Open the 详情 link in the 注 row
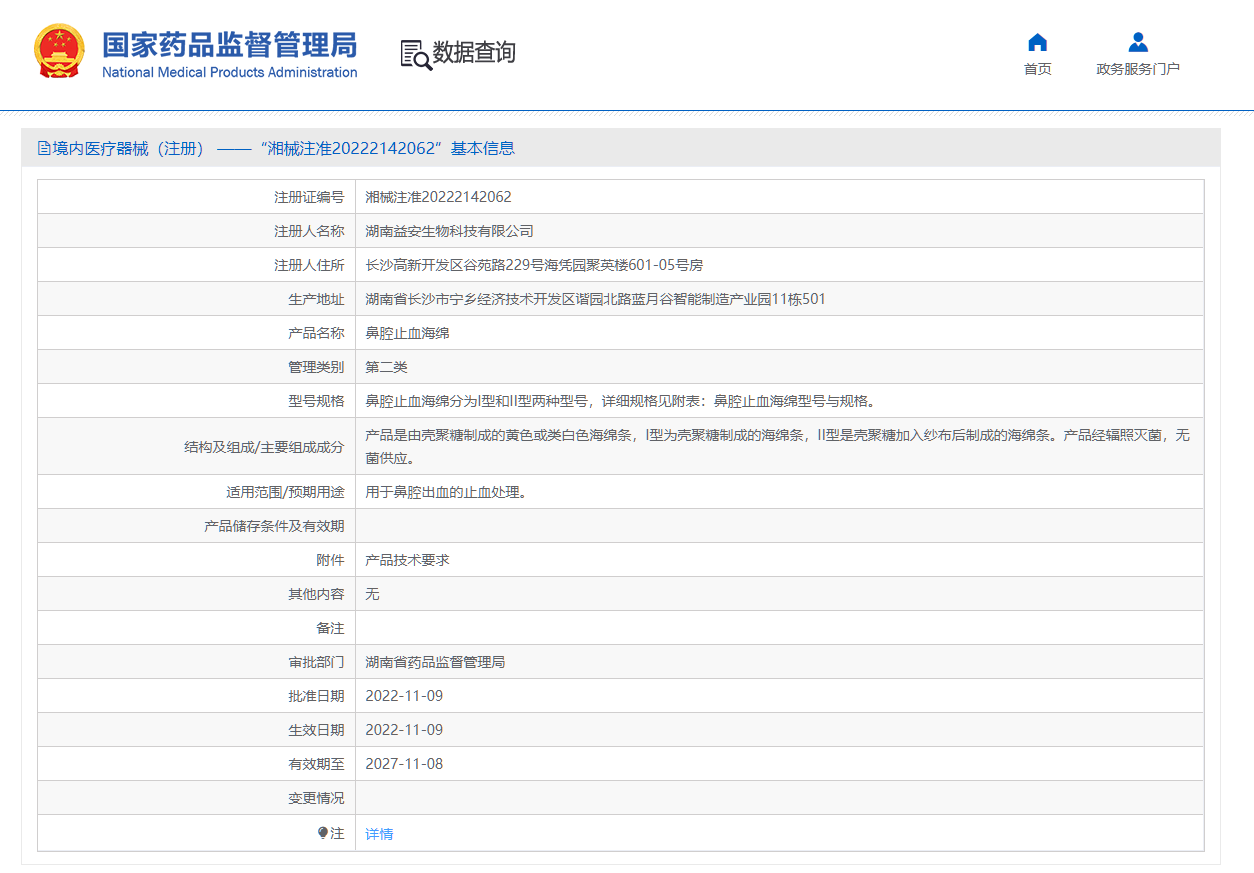 point(379,834)
